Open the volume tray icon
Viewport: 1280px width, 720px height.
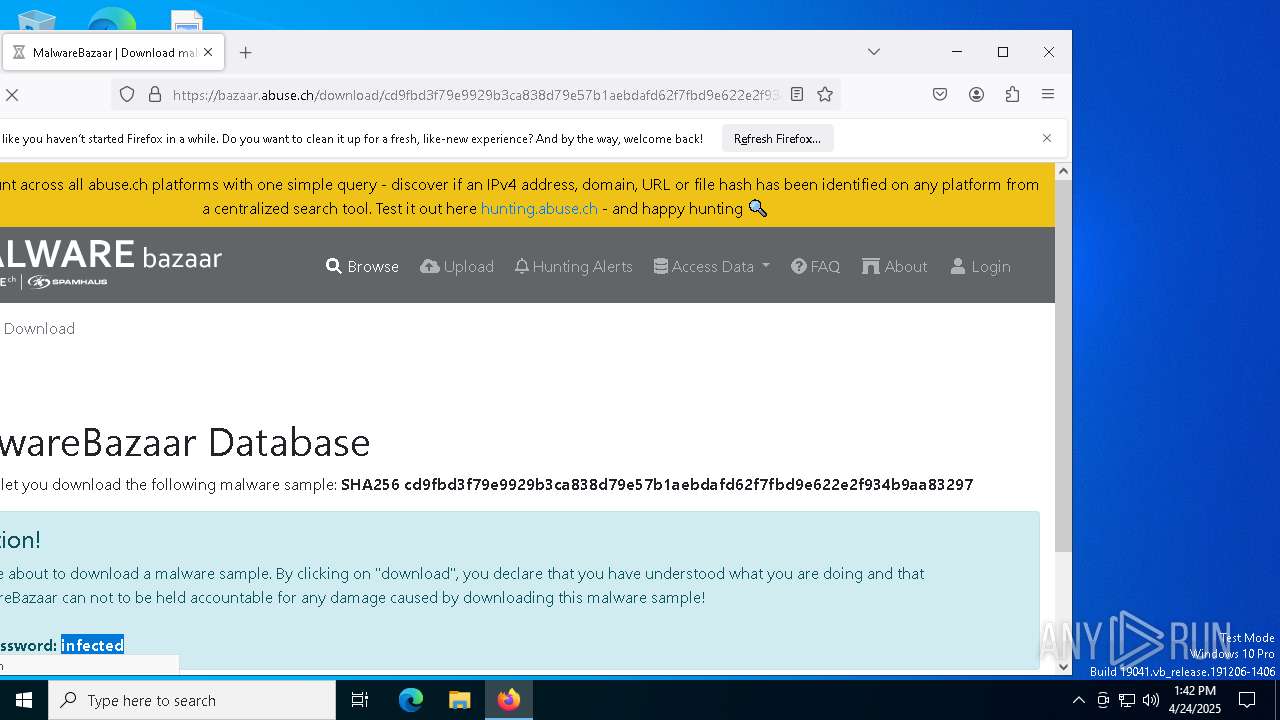(1151, 700)
